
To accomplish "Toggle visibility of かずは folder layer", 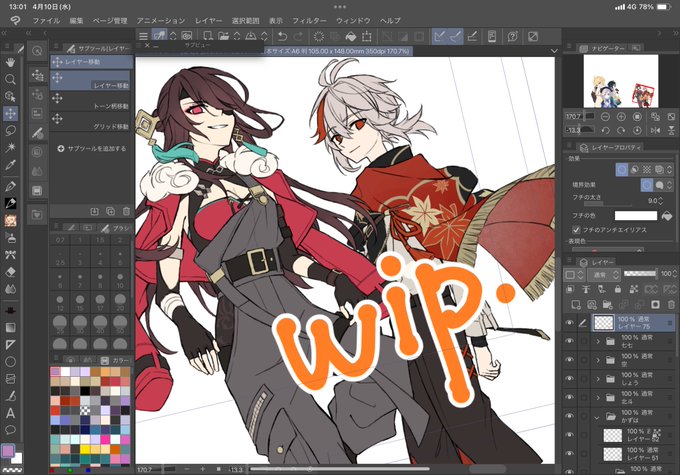I will coord(569,416).
